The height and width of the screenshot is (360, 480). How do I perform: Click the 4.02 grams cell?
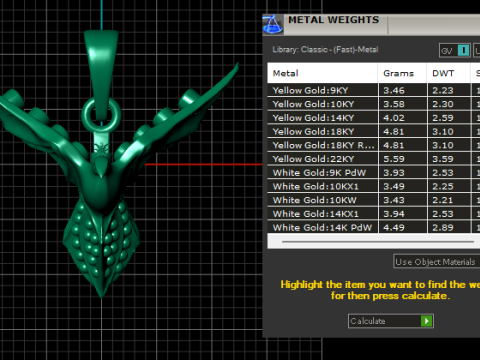click(x=402, y=118)
